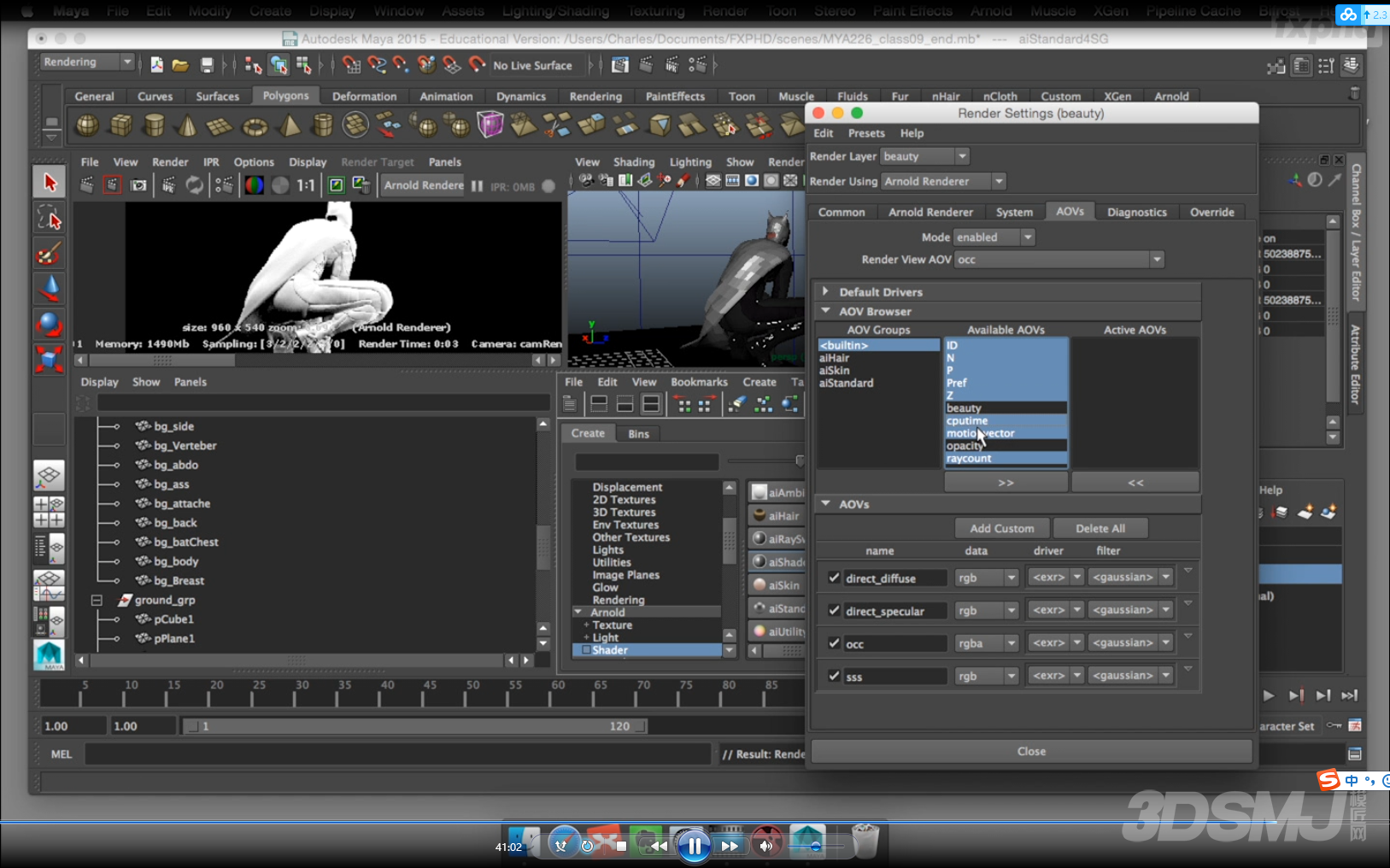1390x868 pixels.
Task: Switch to the Diagnostics tab
Action: (x=1136, y=212)
